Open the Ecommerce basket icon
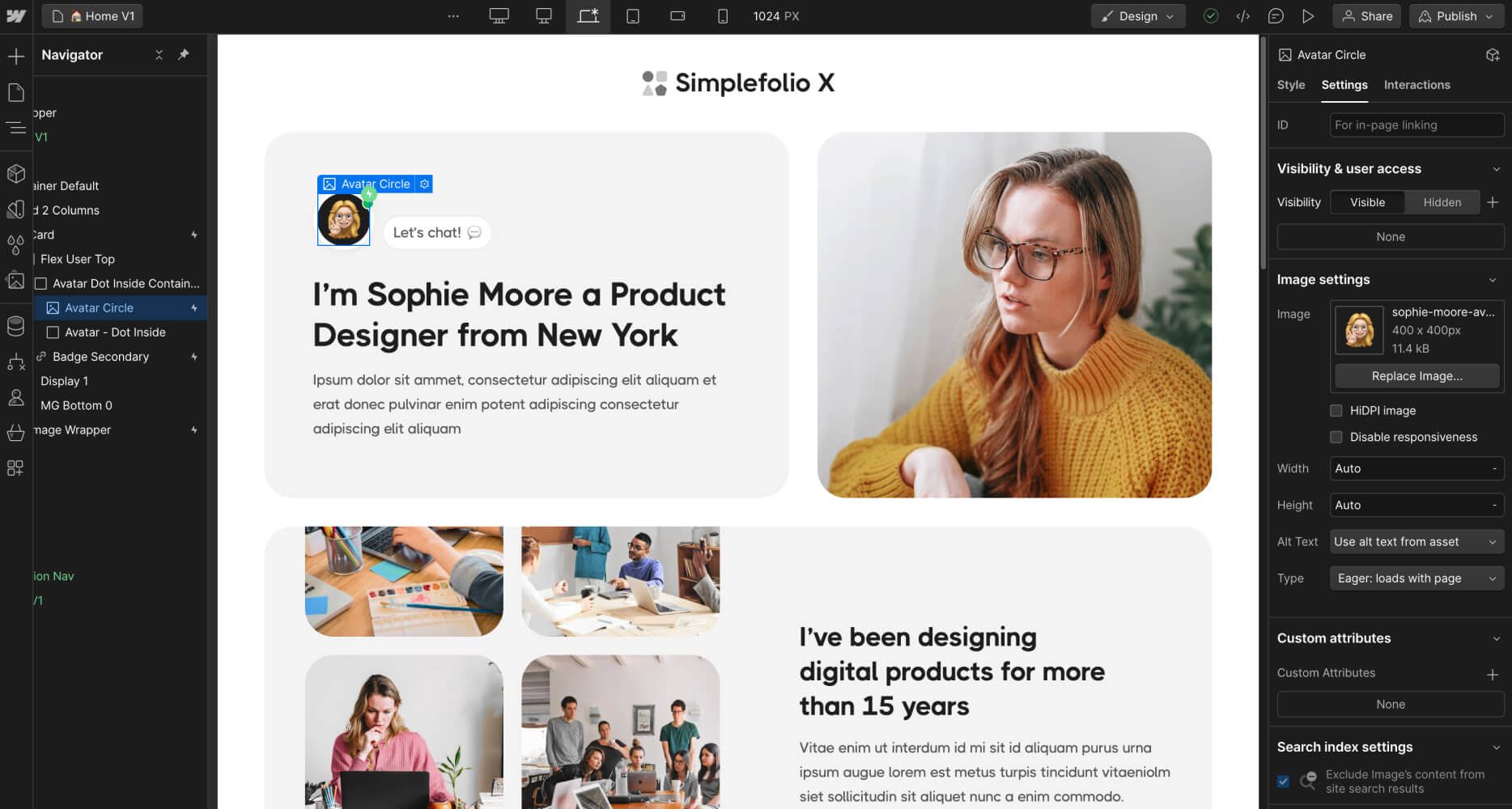Image resolution: width=1512 pixels, height=809 pixels. click(15, 433)
